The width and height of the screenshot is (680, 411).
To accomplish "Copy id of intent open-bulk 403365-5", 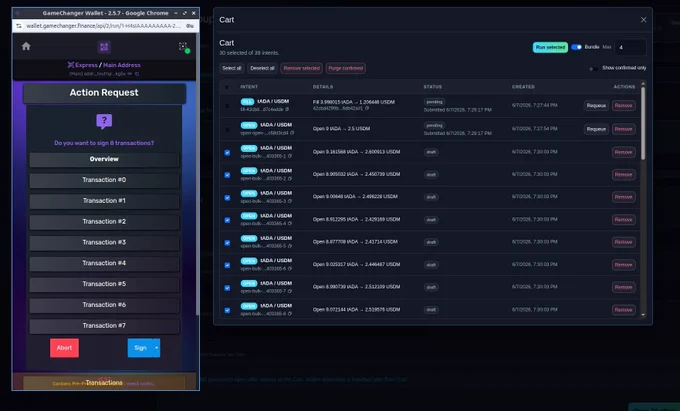I will click(290, 246).
